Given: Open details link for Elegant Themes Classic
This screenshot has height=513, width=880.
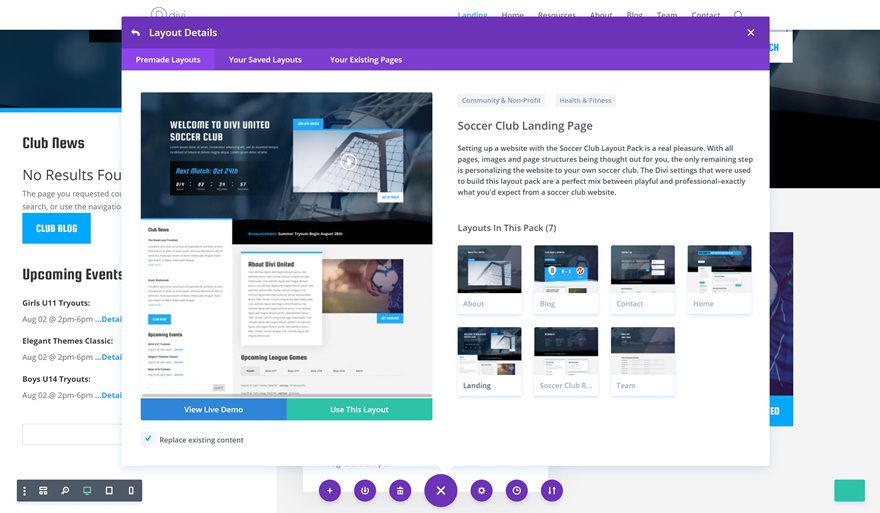Looking at the screenshot, I should 108,357.
